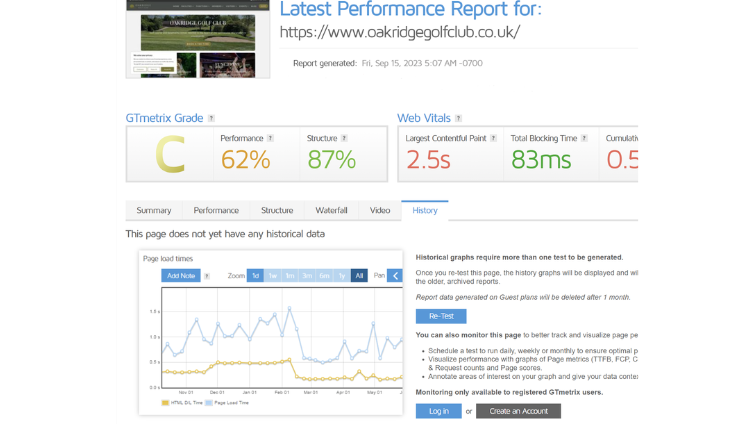Viewport: 755px width, 424px height.
Task: Switch to the Summary tab
Action: coord(154,210)
